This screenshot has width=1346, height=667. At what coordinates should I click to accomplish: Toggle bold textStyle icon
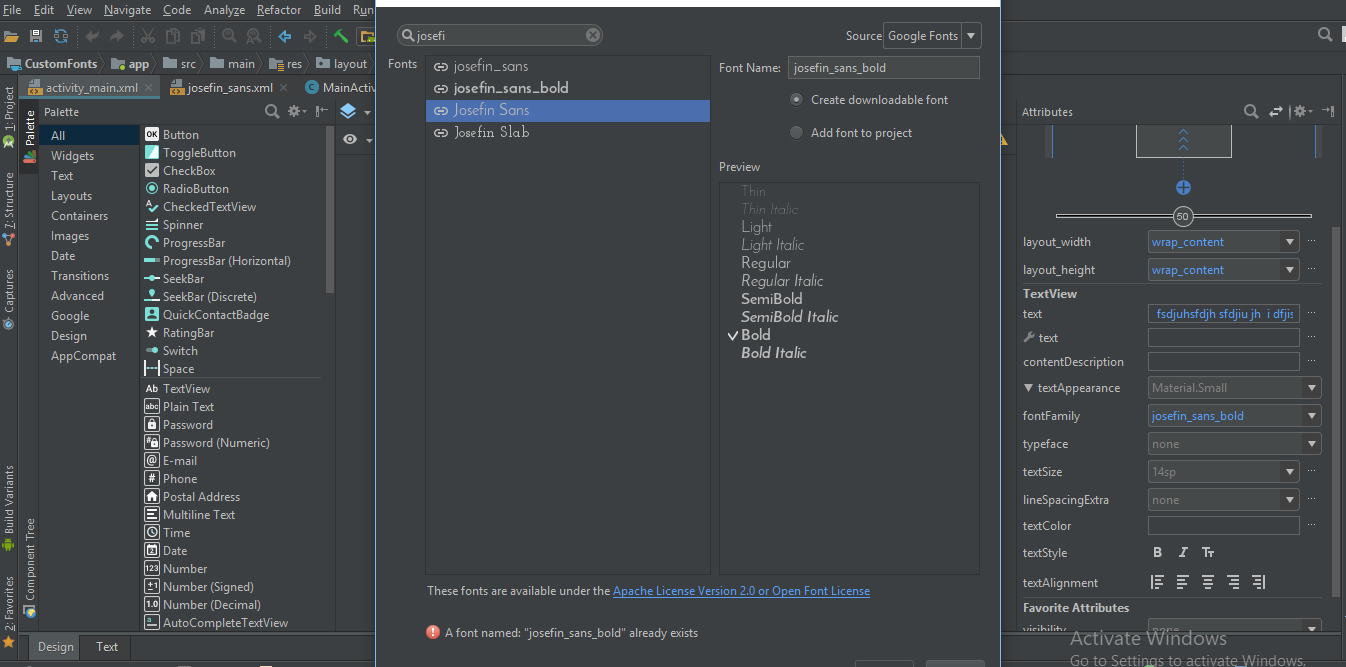[x=1158, y=553]
